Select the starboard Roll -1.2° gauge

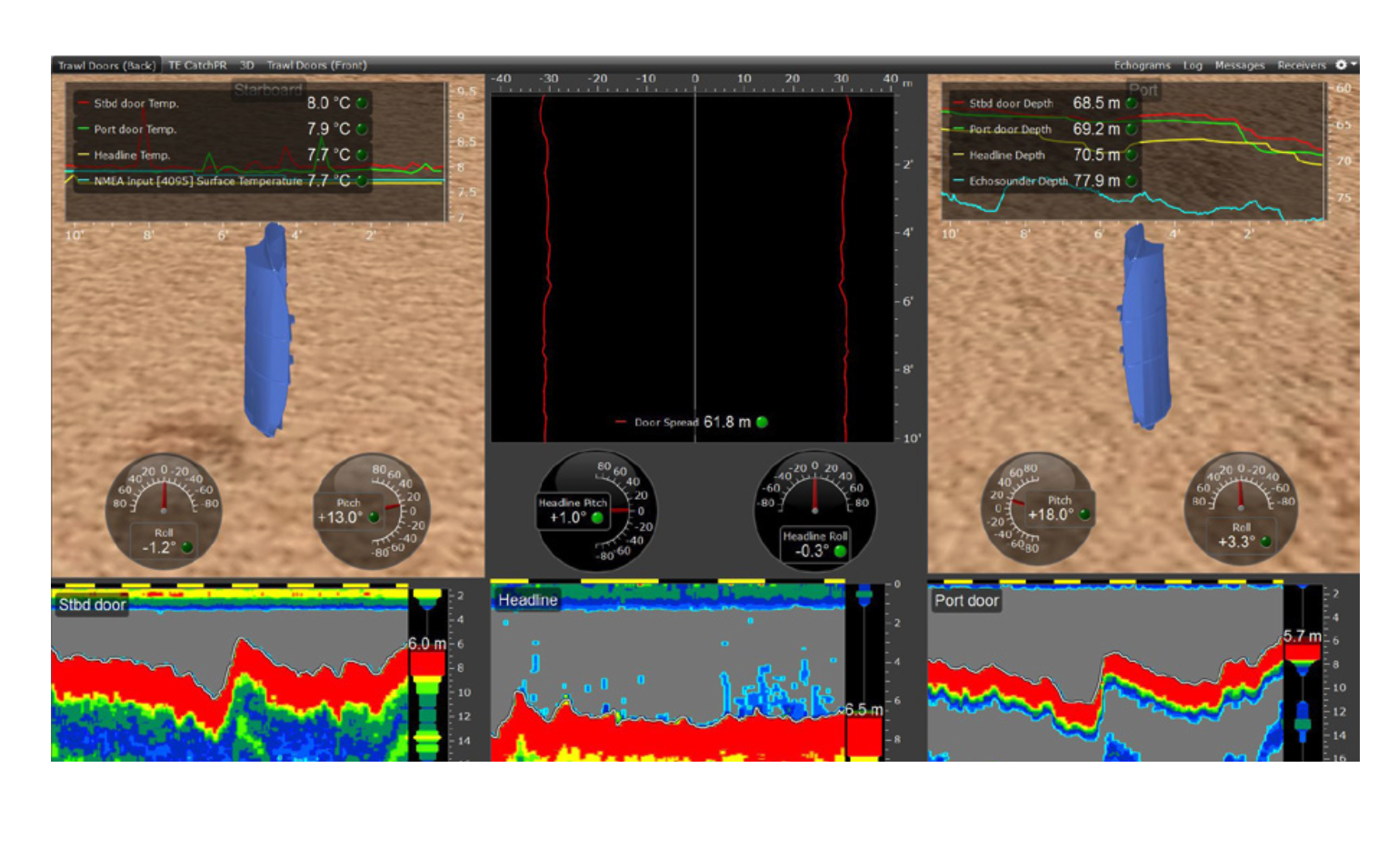point(164,511)
